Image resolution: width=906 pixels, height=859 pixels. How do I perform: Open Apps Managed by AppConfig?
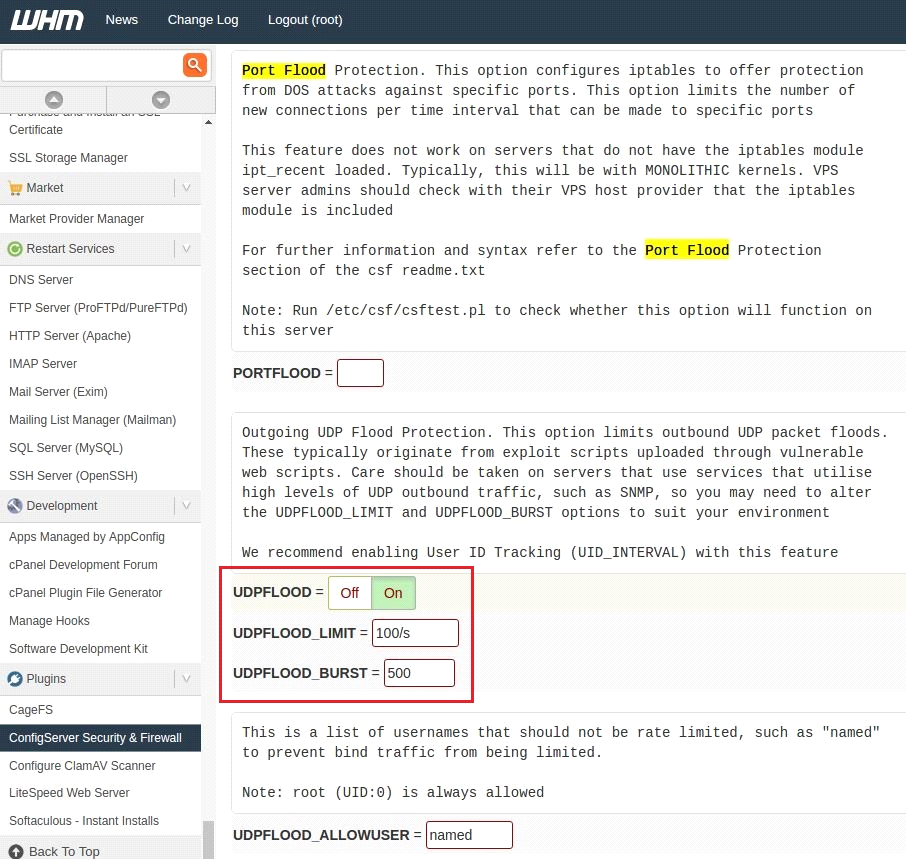pos(87,537)
